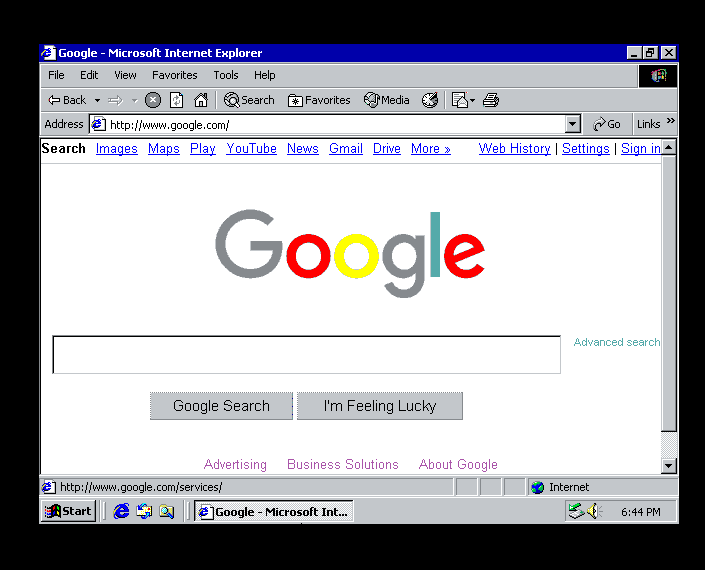This screenshot has width=705, height=570.
Task: Open the Web History link
Action: click(514, 148)
